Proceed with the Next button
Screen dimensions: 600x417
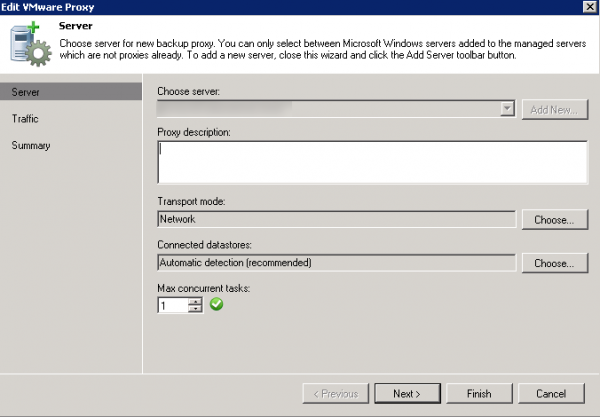coord(406,394)
